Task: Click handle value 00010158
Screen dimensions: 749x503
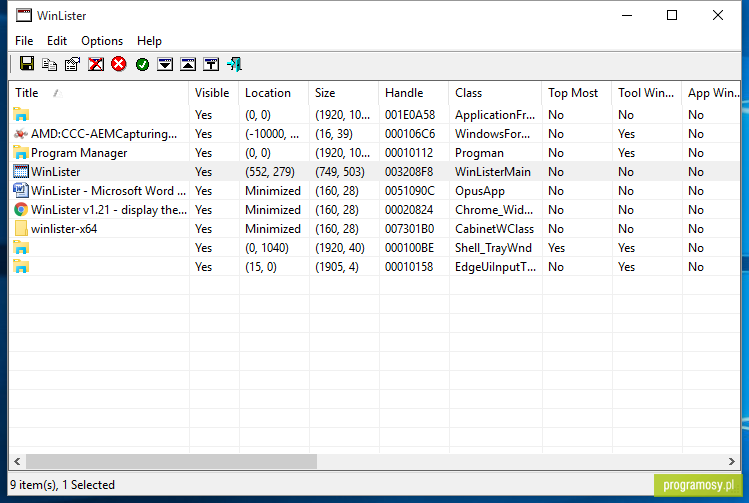Action: pos(409,267)
